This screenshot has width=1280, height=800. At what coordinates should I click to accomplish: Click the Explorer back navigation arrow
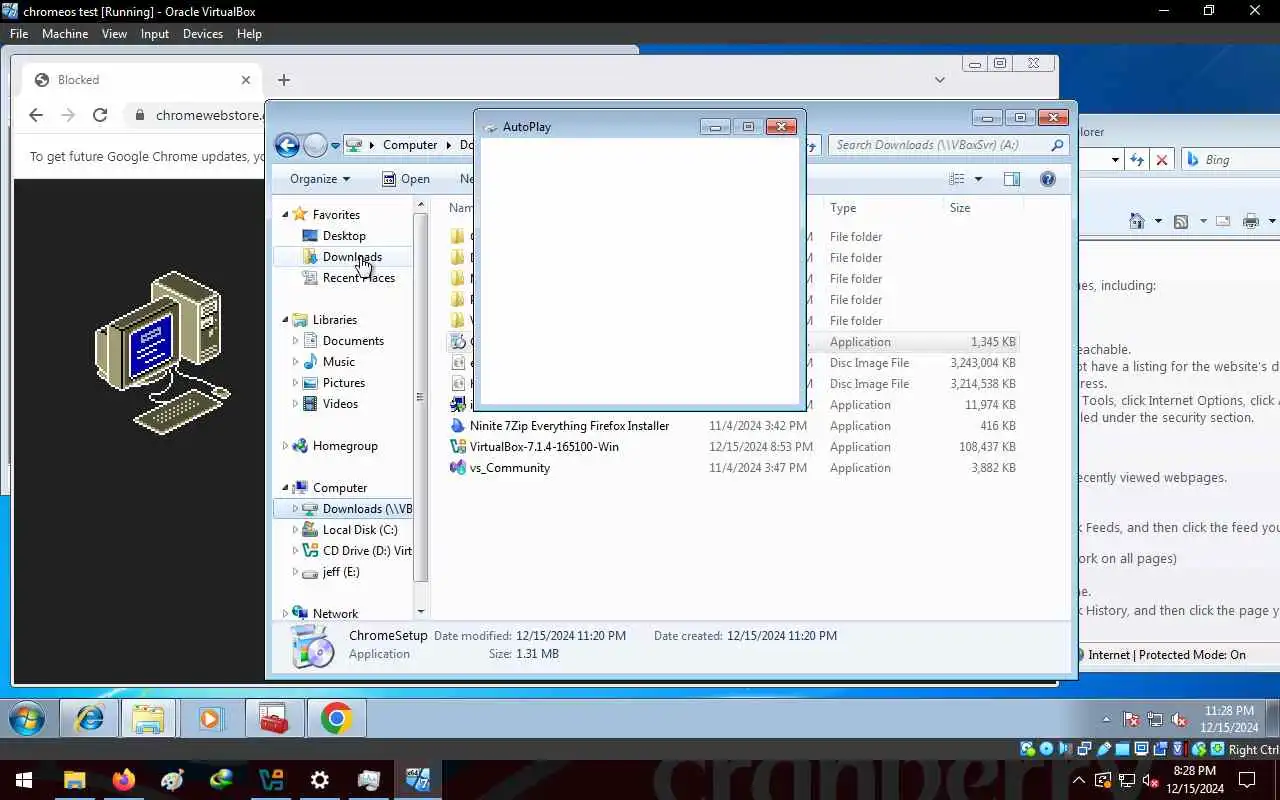click(287, 145)
